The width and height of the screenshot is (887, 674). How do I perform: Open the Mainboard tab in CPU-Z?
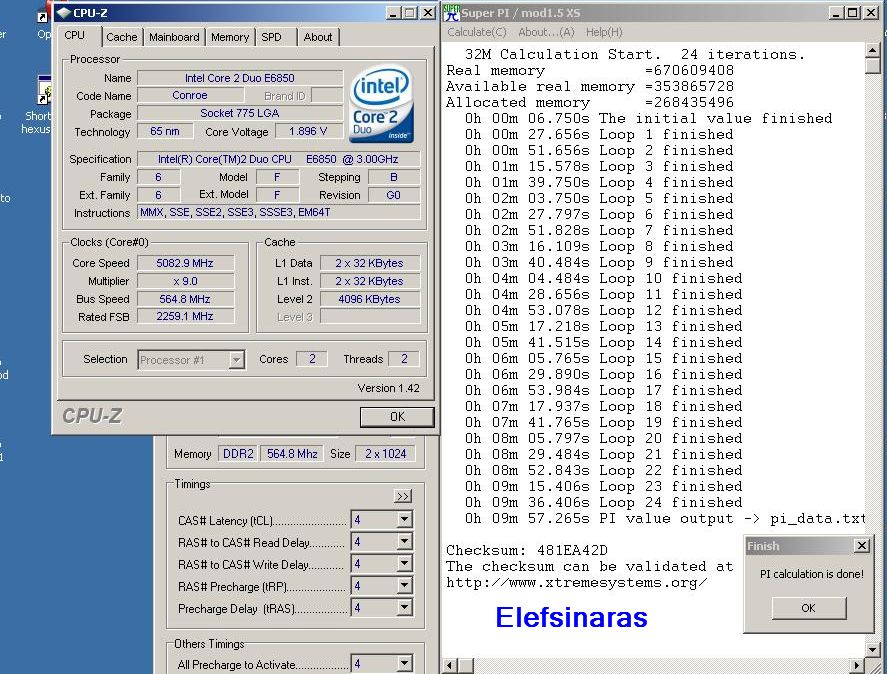click(174, 37)
